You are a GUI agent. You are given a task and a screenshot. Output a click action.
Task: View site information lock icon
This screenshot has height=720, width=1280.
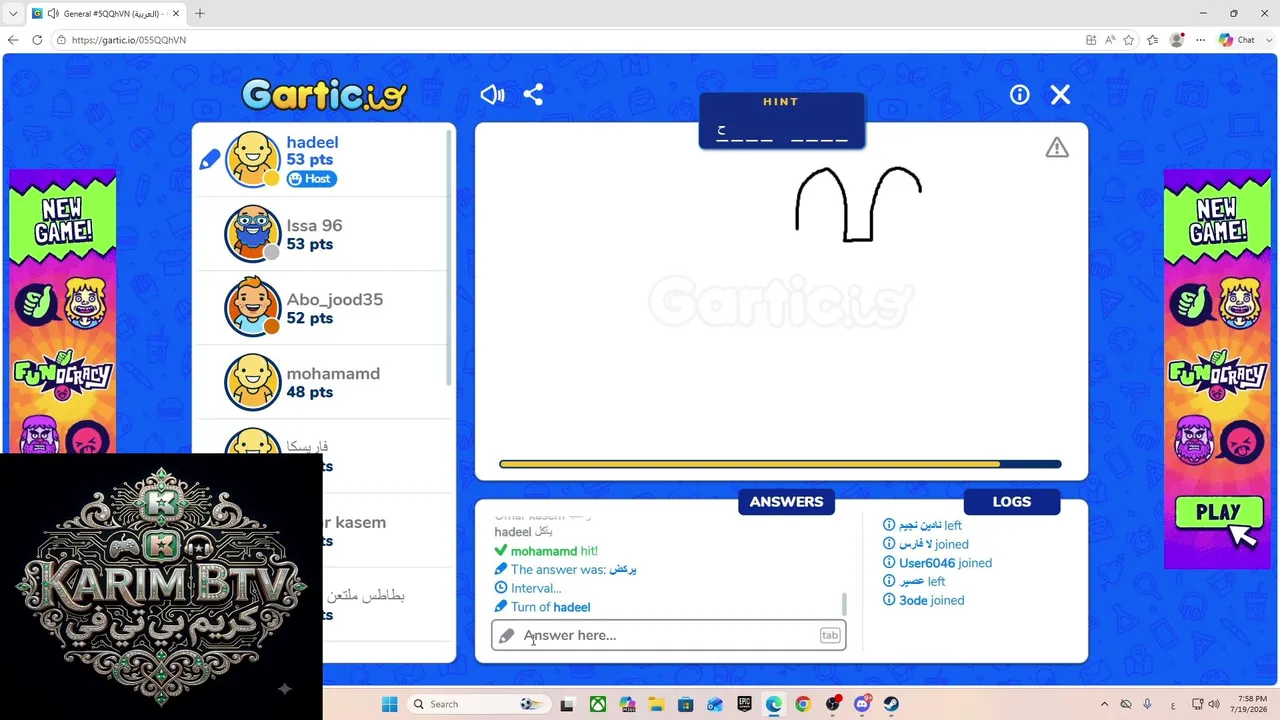pyautogui.click(x=61, y=40)
